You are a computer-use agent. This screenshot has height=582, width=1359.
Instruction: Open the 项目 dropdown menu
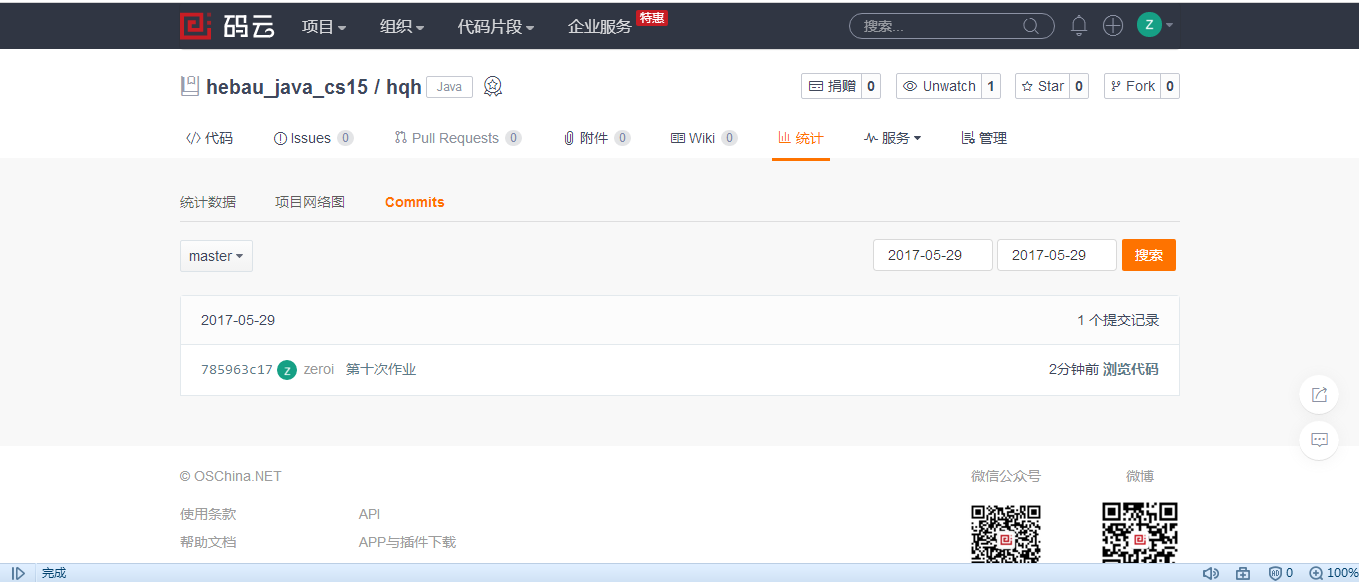point(324,27)
